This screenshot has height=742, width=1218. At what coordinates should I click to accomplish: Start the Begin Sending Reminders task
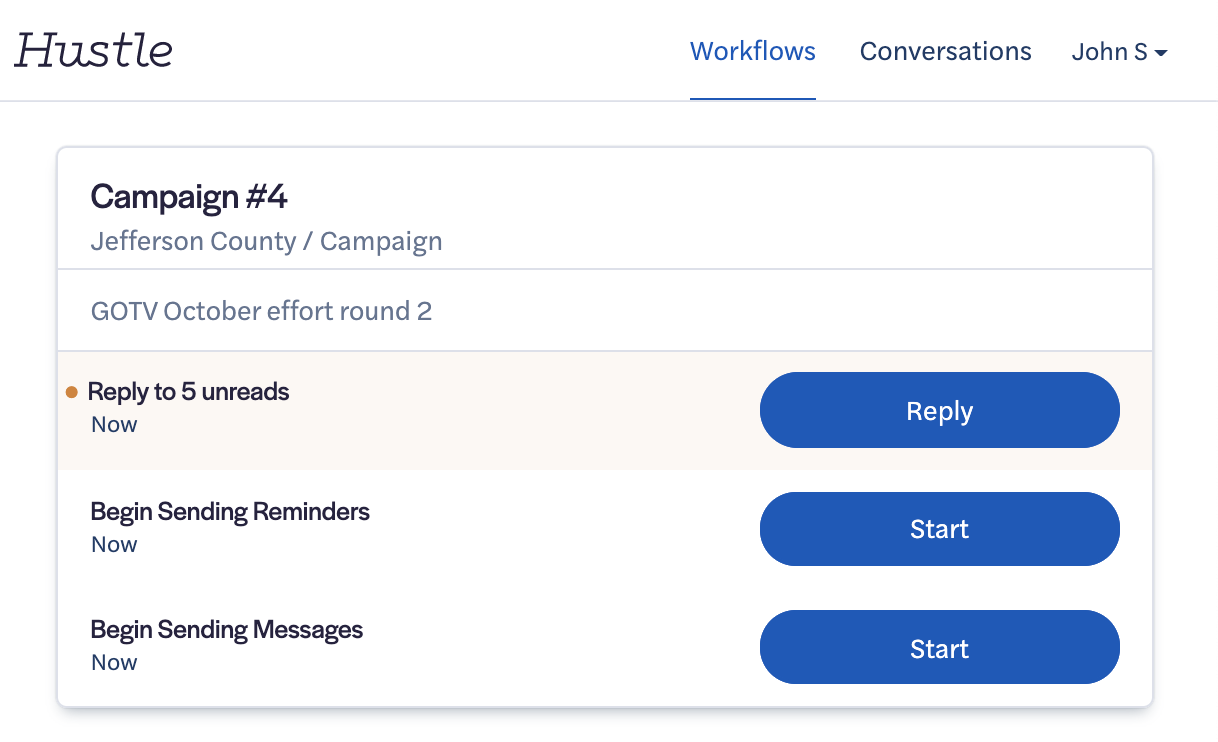pyautogui.click(x=939, y=529)
